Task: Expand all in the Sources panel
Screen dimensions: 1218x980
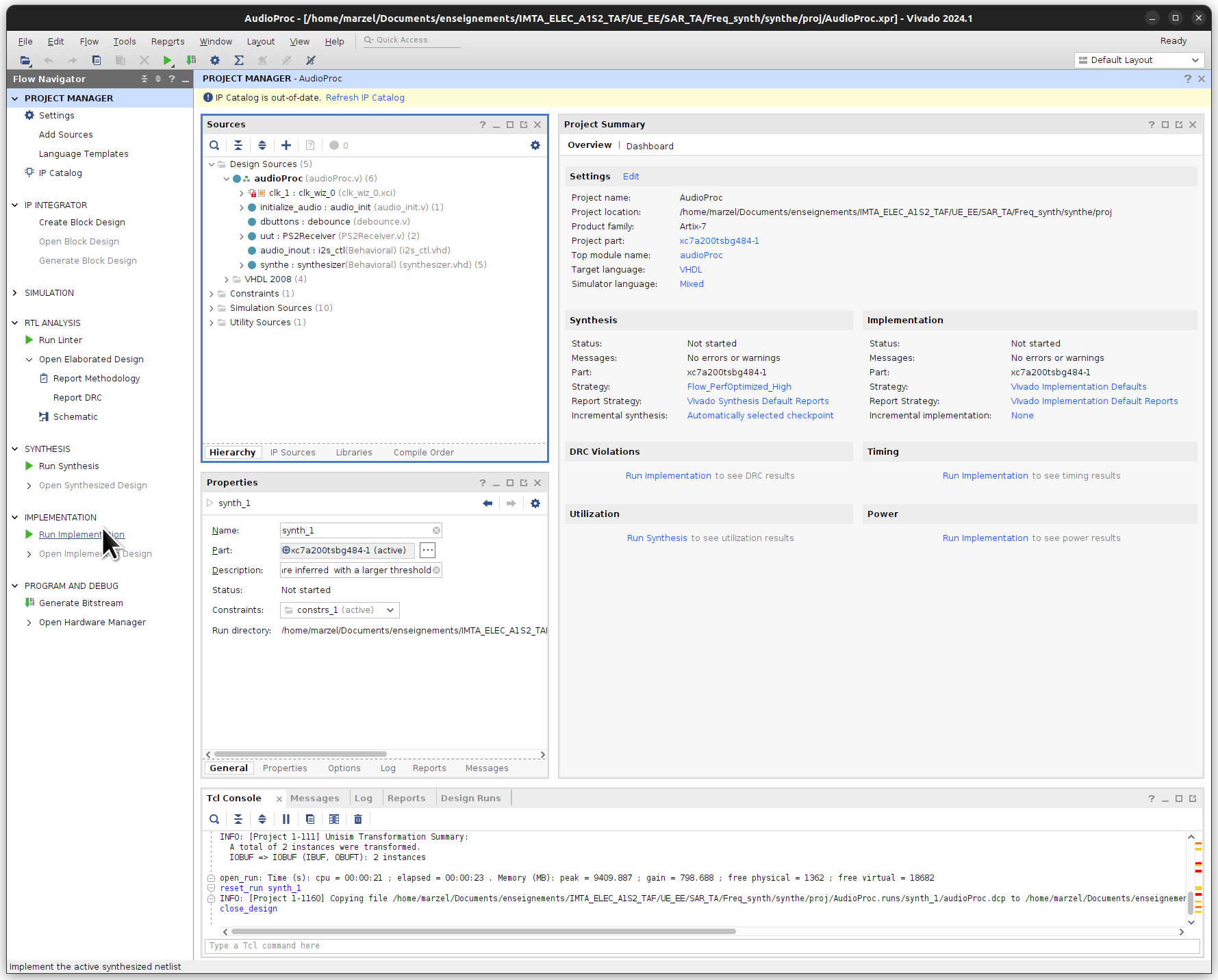Action: tap(262, 145)
